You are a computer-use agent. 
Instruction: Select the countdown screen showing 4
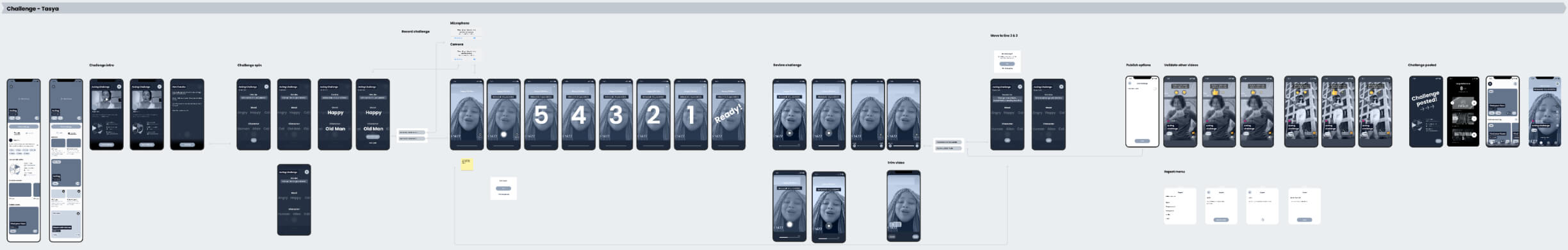(578, 115)
